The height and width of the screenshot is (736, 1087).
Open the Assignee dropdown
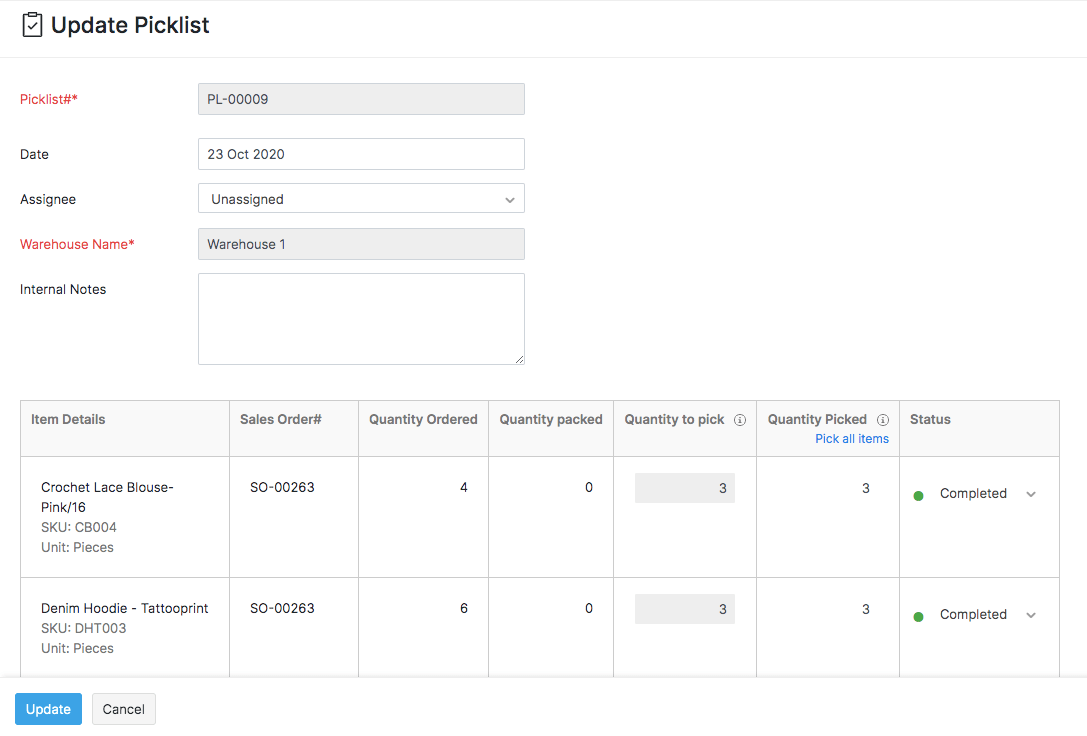coord(361,199)
